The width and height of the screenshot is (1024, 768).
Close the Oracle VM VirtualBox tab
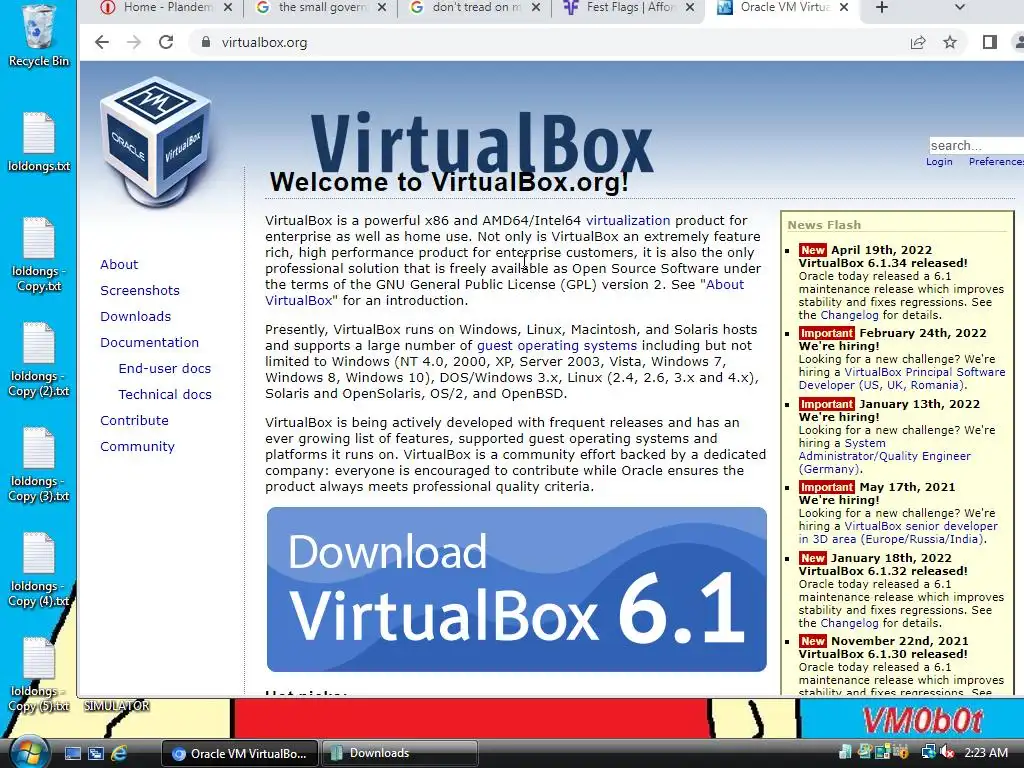point(844,7)
